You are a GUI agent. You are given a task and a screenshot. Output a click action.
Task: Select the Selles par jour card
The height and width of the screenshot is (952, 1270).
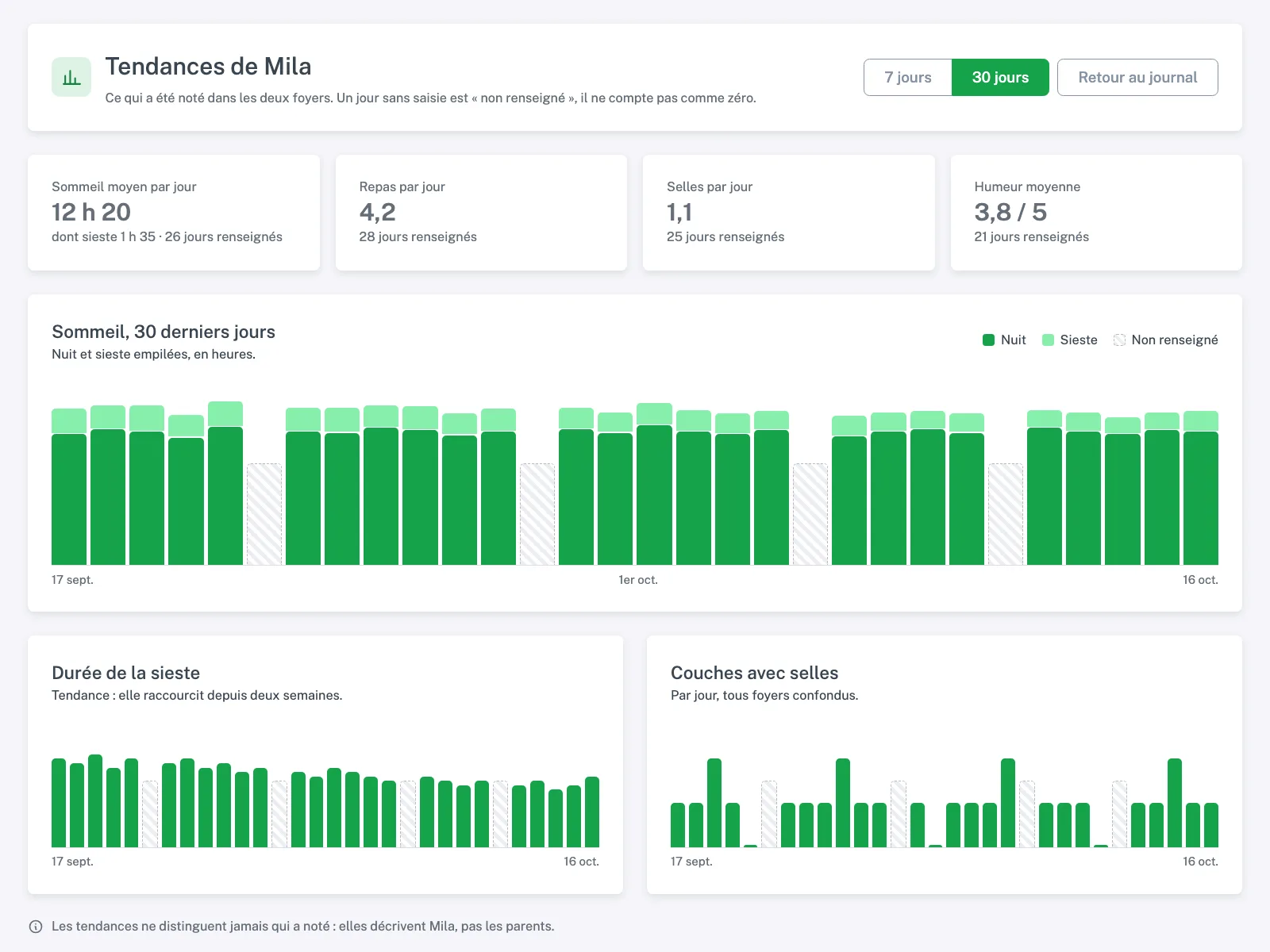click(x=789, y=213)
